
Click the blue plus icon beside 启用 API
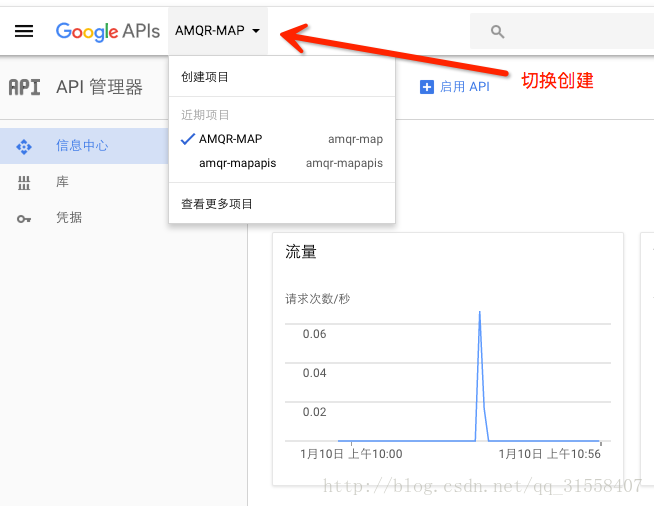tap(427, 87)
